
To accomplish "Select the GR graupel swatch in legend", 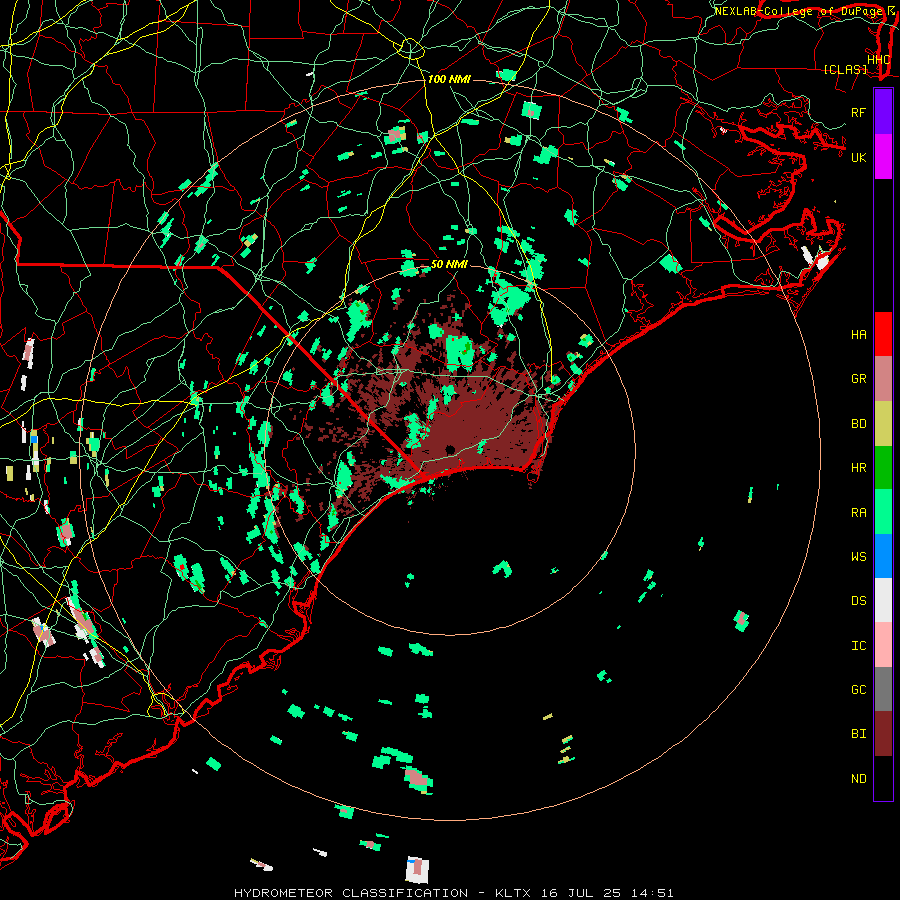I will click(x=883, y=378).
